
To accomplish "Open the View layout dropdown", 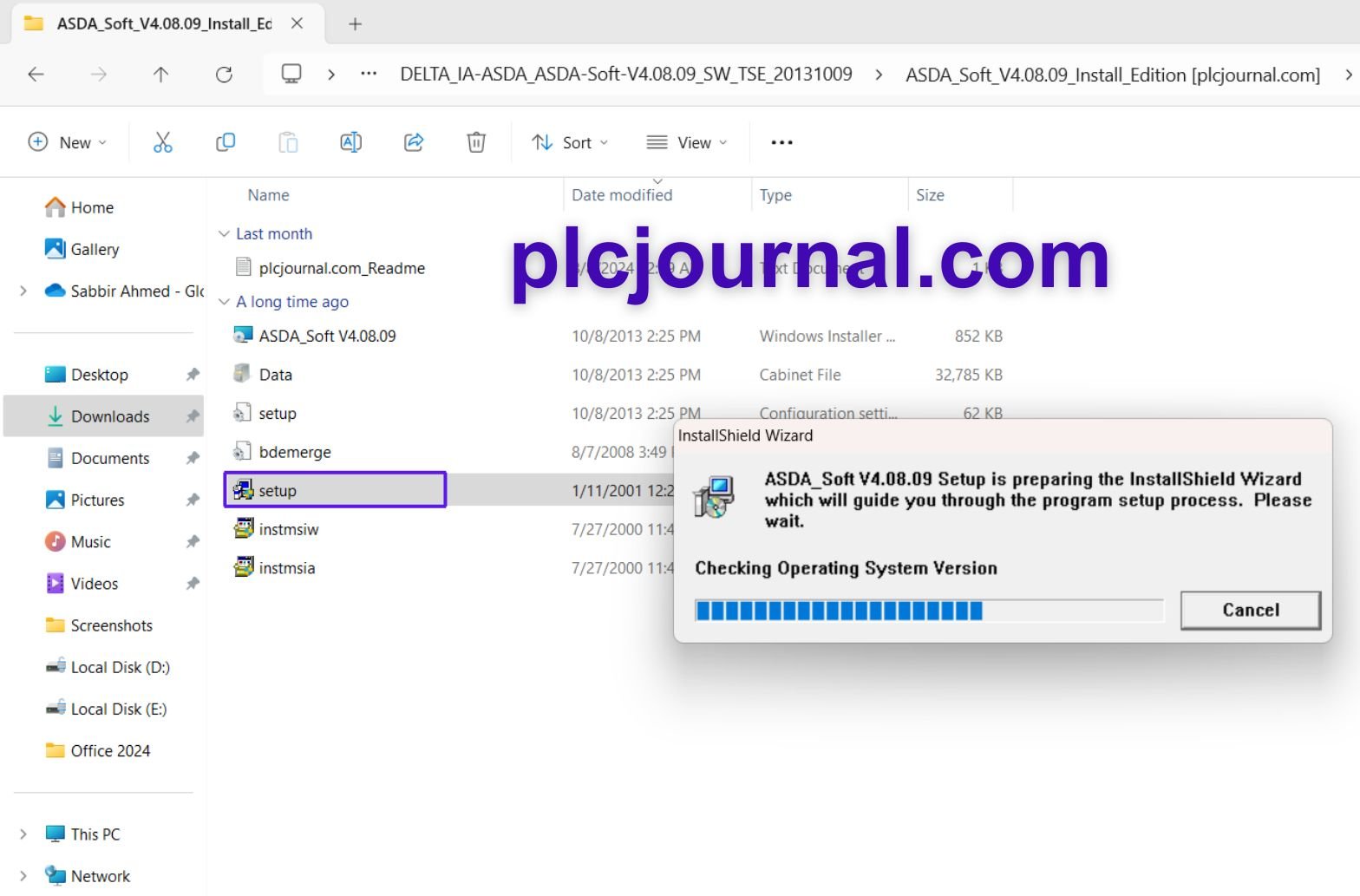I will point(687,142).
